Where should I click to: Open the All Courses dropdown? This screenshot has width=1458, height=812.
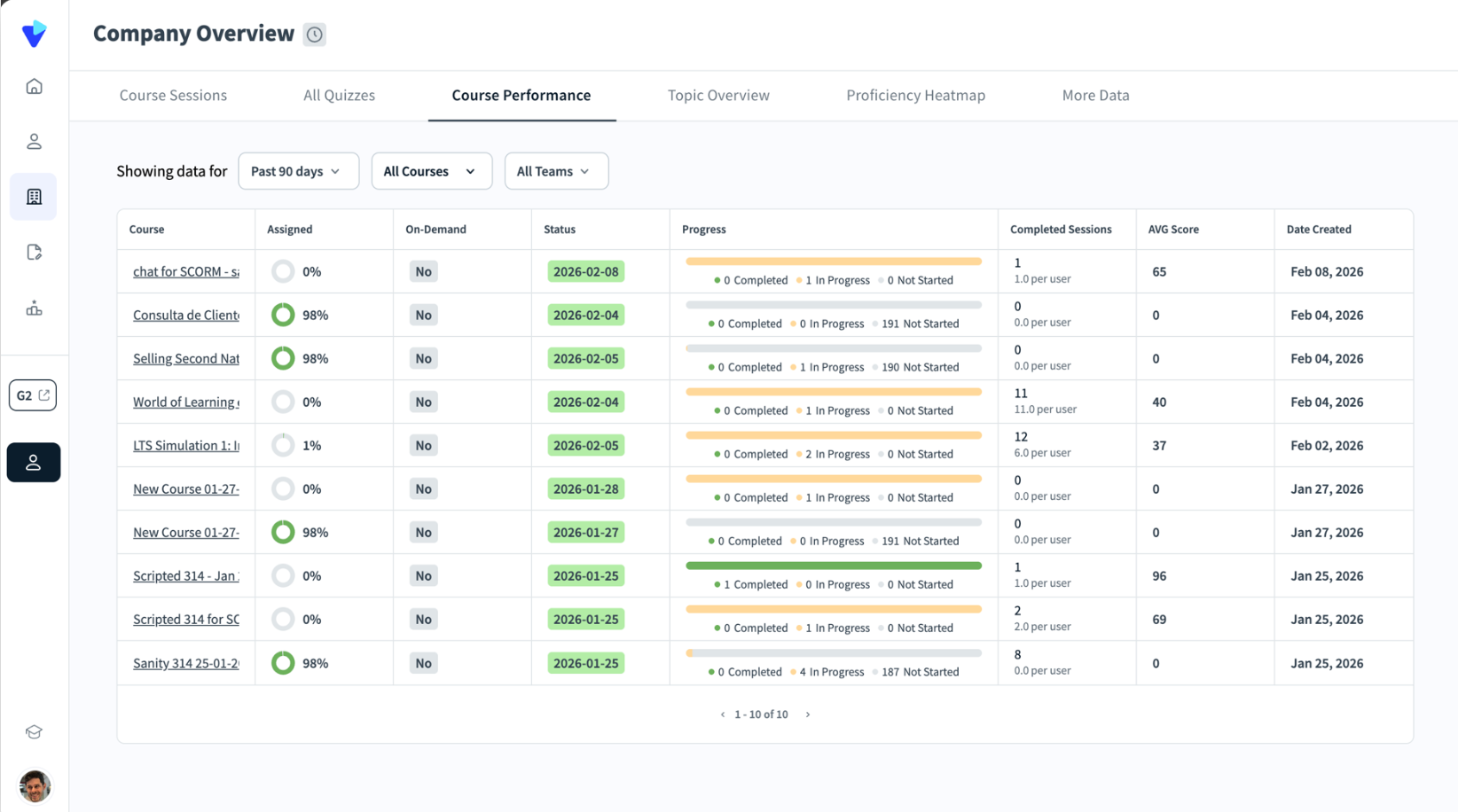click(x=431, y=171)
